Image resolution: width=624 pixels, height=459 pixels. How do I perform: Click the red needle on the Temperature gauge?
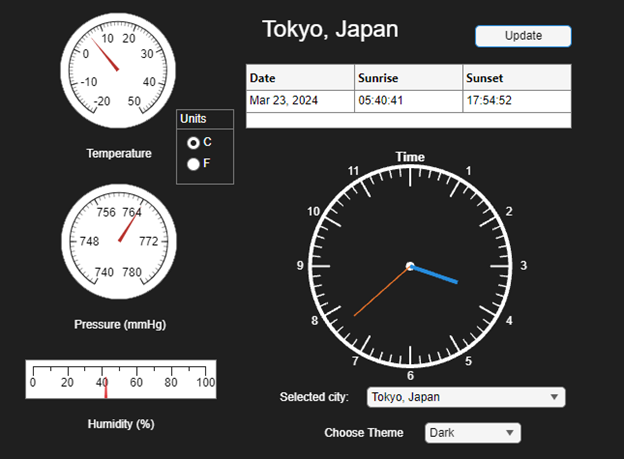pos(108,56)
